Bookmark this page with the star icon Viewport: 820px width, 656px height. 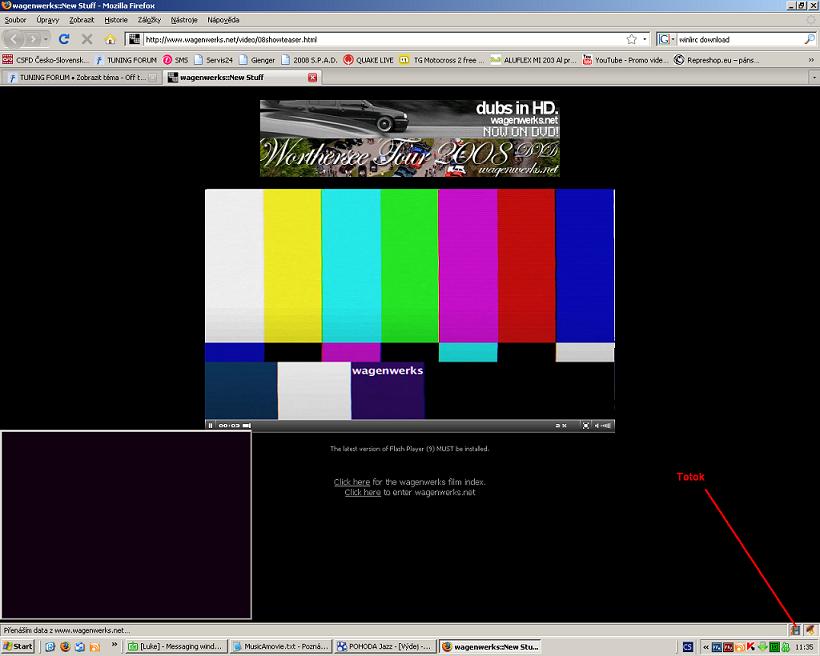point(631,39)
